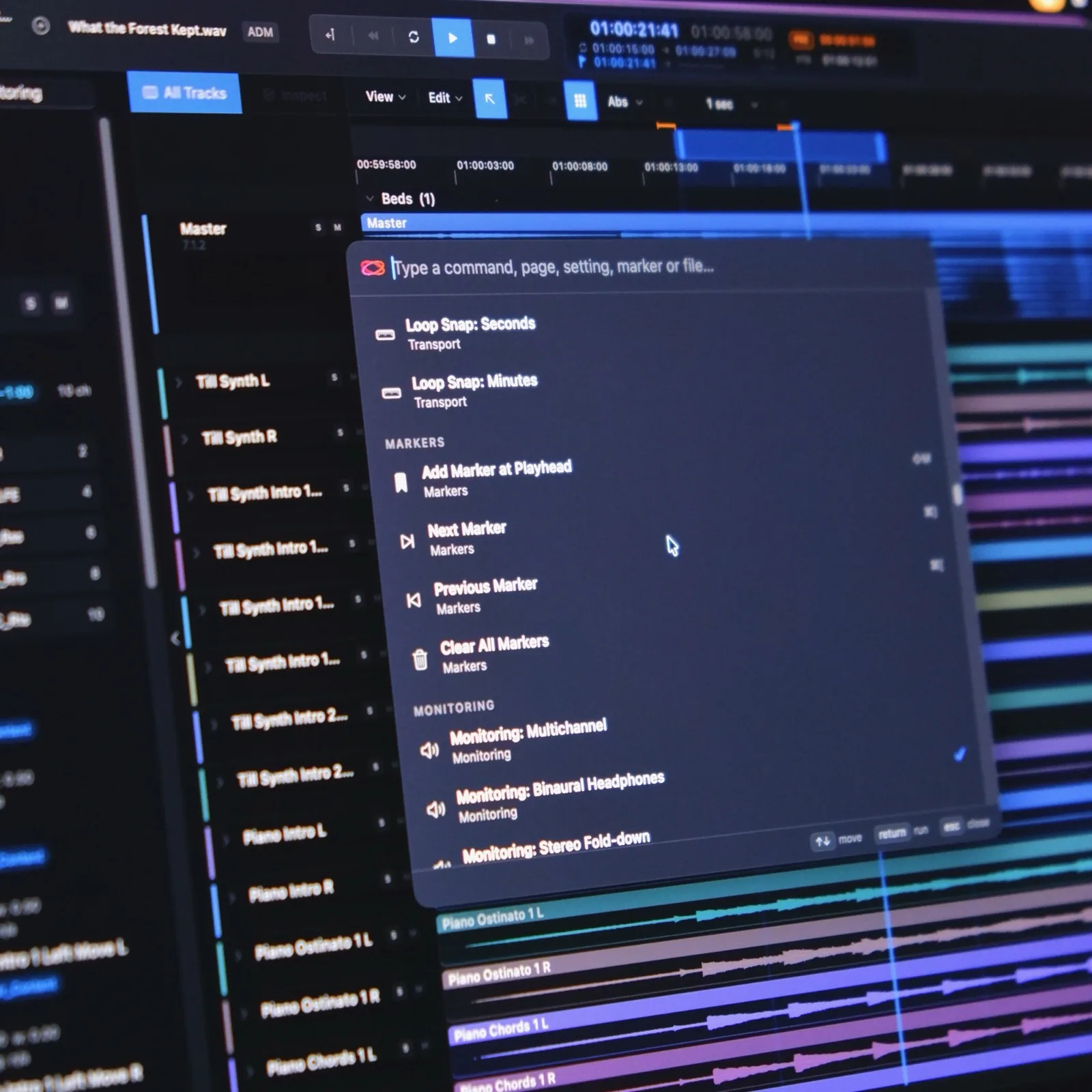Screen dimensions: 1092x1092
Task: Solo the Piano Intro L track
Action: click(x=382, y=823)
